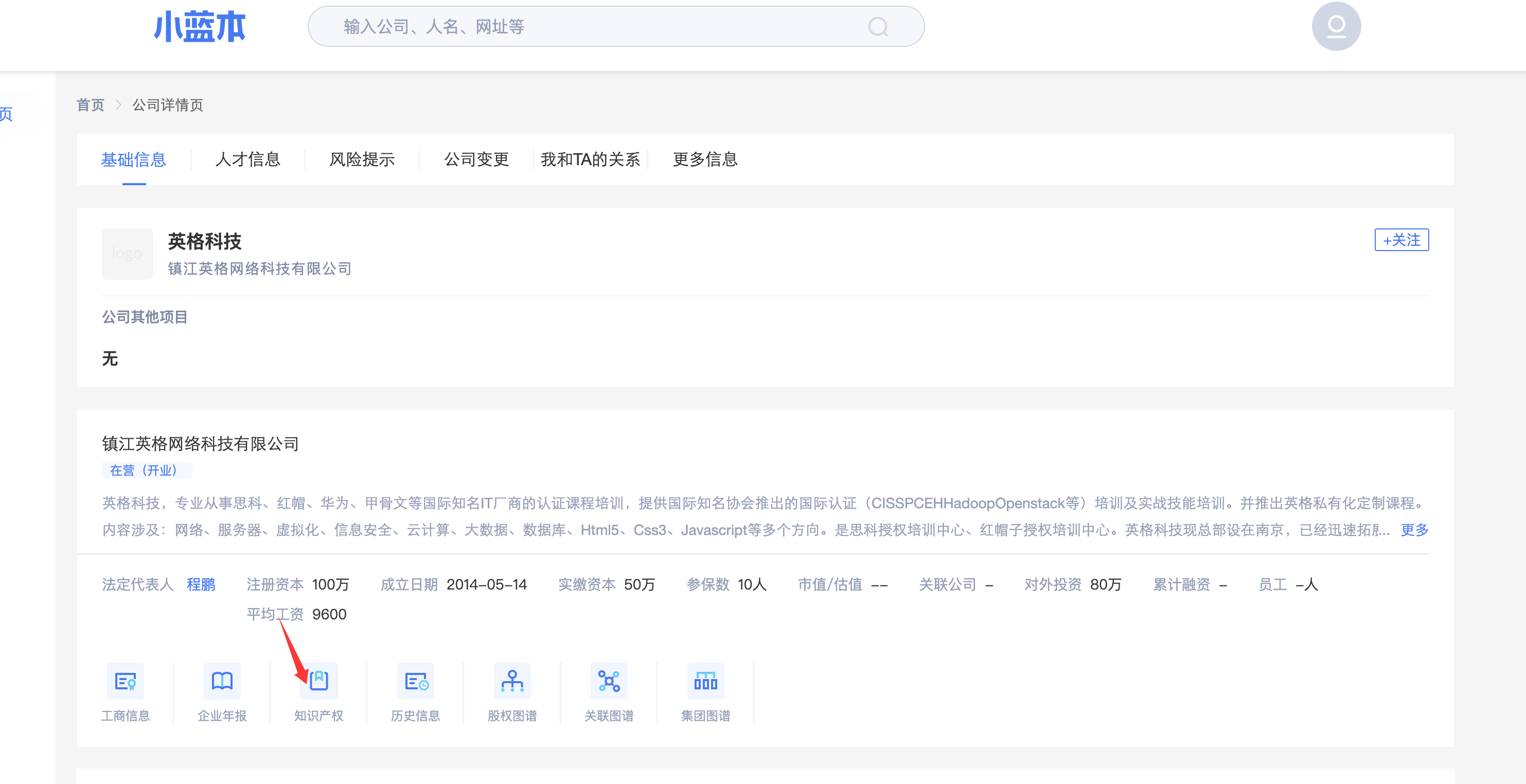View the 集团图谱 icon
This screenshot has width=1526, height=784.
click(x=705, y=681)
